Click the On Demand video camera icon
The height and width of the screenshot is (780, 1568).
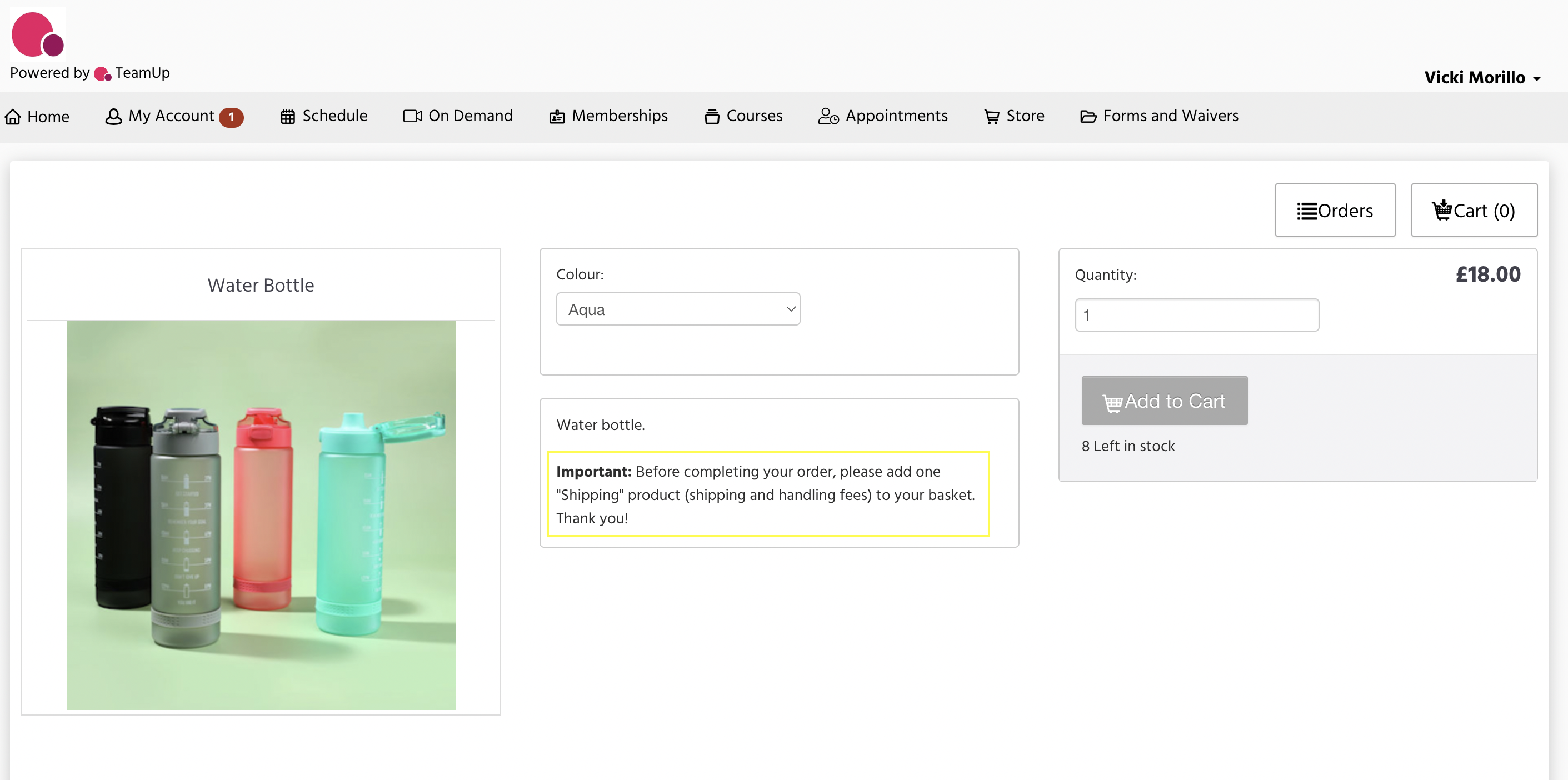click(412, 116)
